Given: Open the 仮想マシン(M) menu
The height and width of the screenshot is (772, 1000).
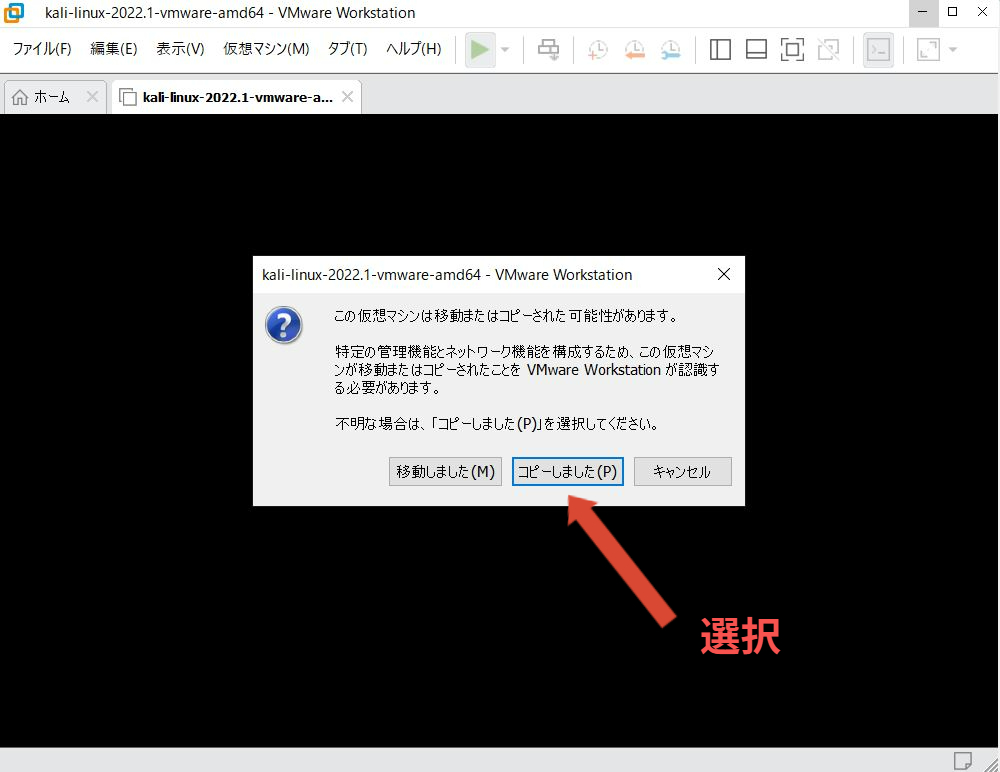Looking at the screenshot, I should click(266, 48).
